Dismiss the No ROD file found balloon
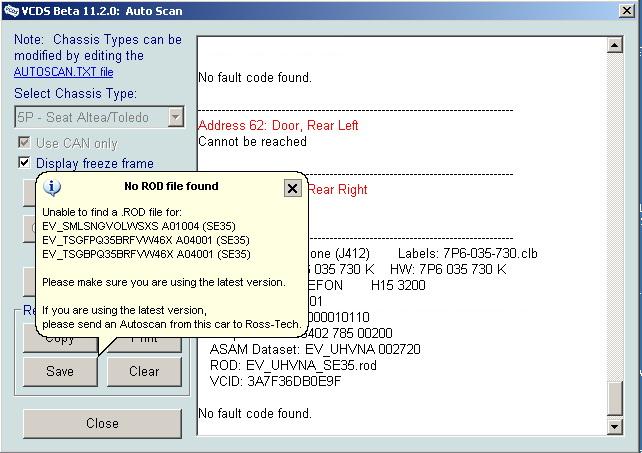 [x=292, y=188]
